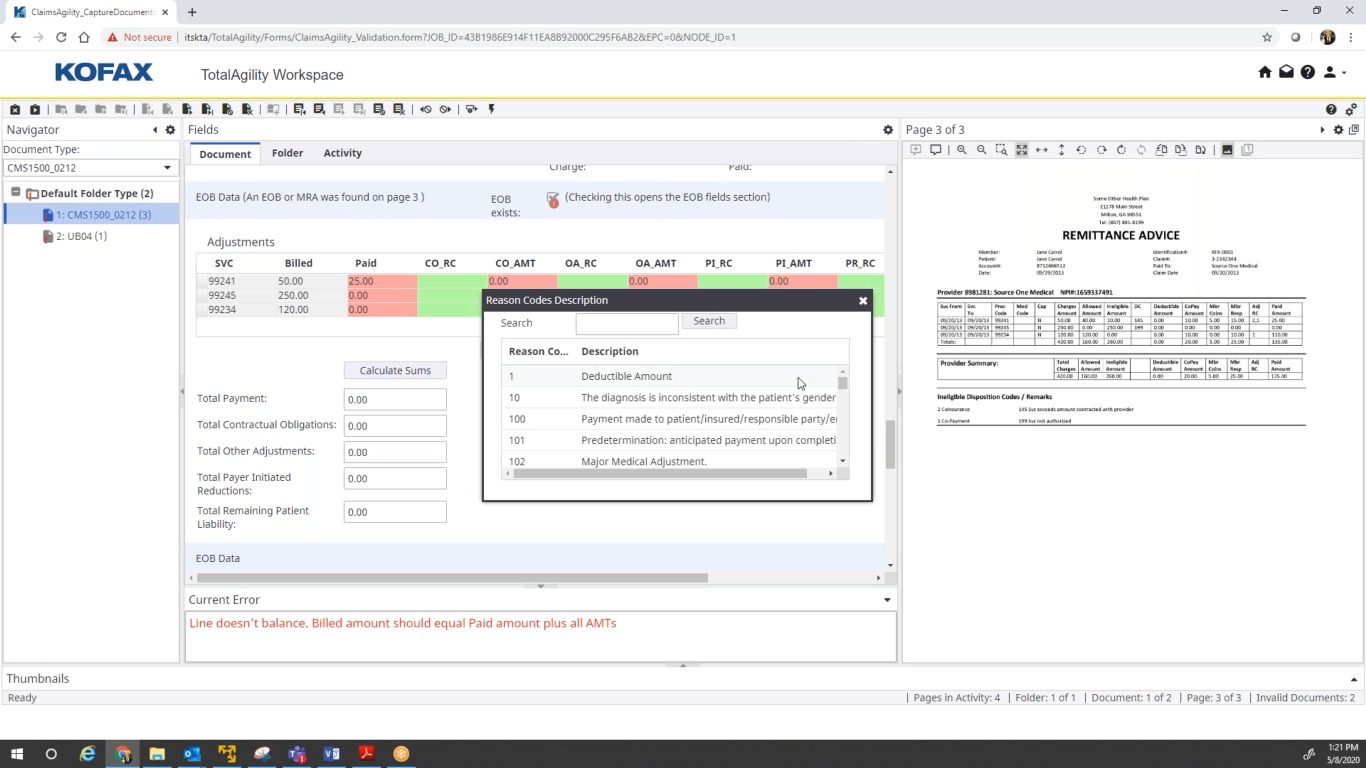Switch to the Folder tab
Image resolution: width=1366 pixels, height=768 pixels.
[x=287, y=153]
